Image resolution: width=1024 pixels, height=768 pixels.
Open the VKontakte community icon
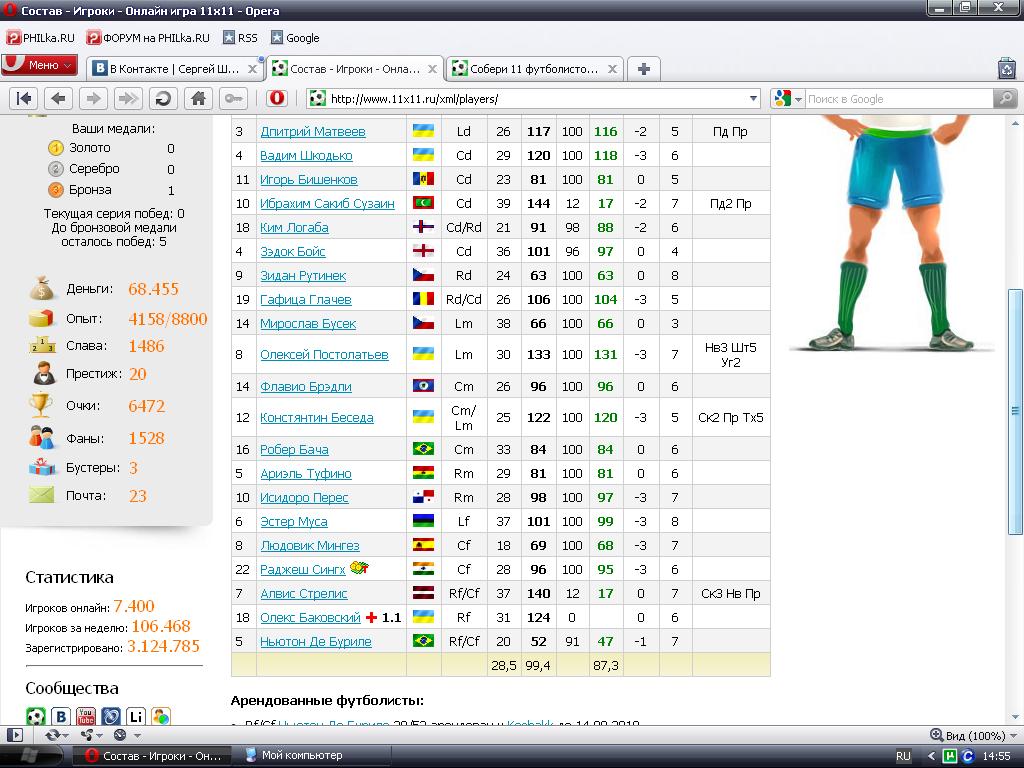coord(61,716)
